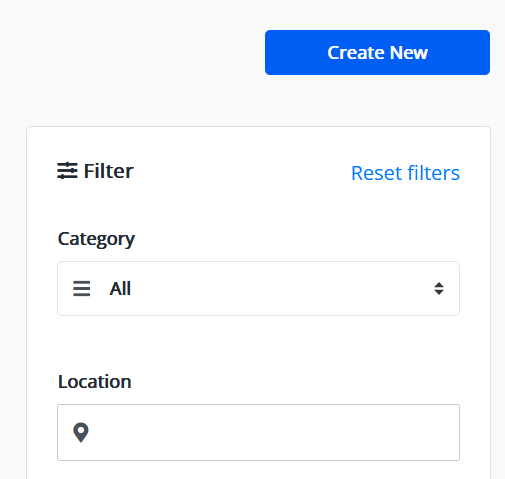
Task: Focus the Location text input field
Action: click(x=258, y=432)
